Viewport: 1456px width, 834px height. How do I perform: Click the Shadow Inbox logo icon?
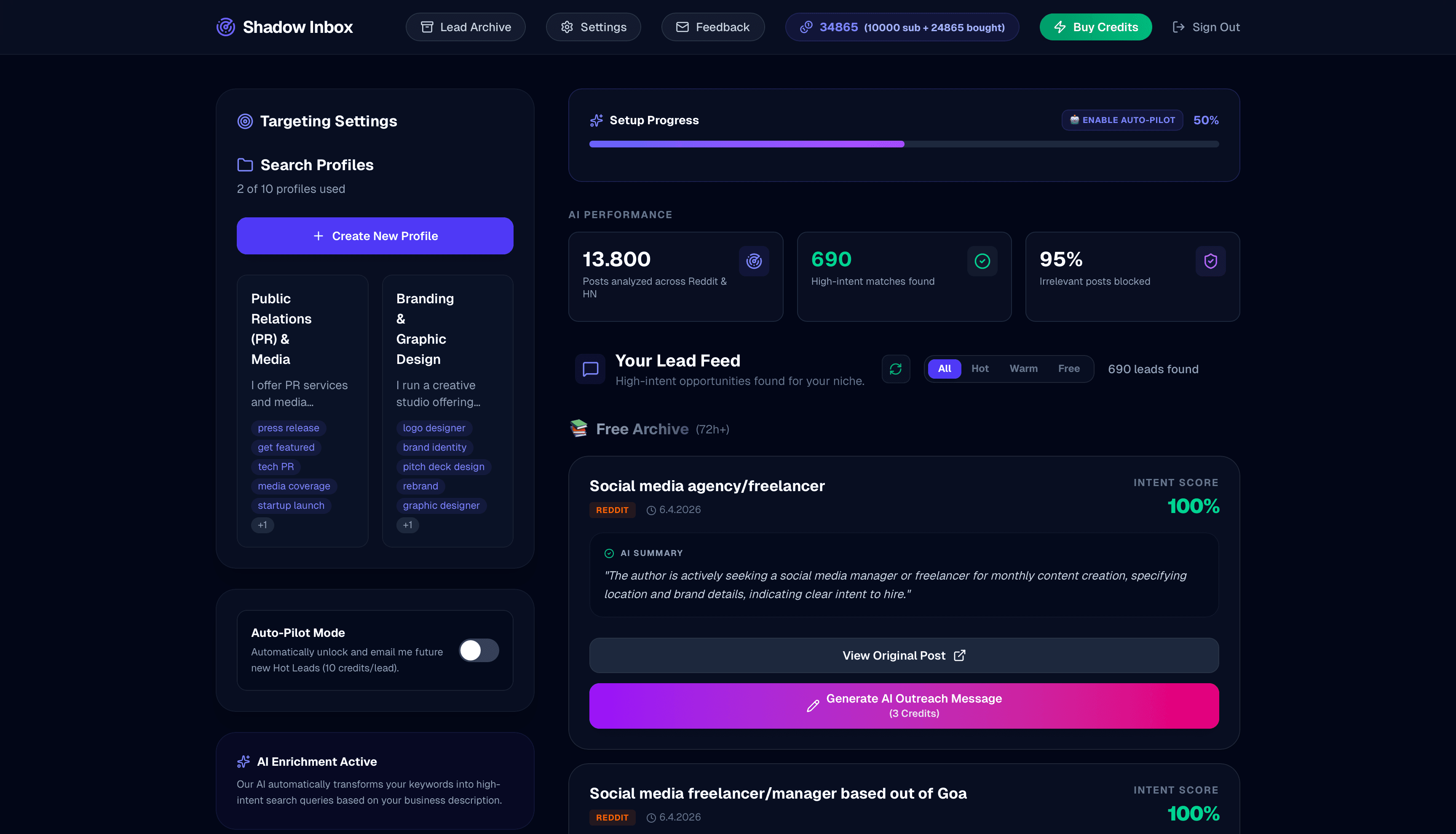[226, 27]
